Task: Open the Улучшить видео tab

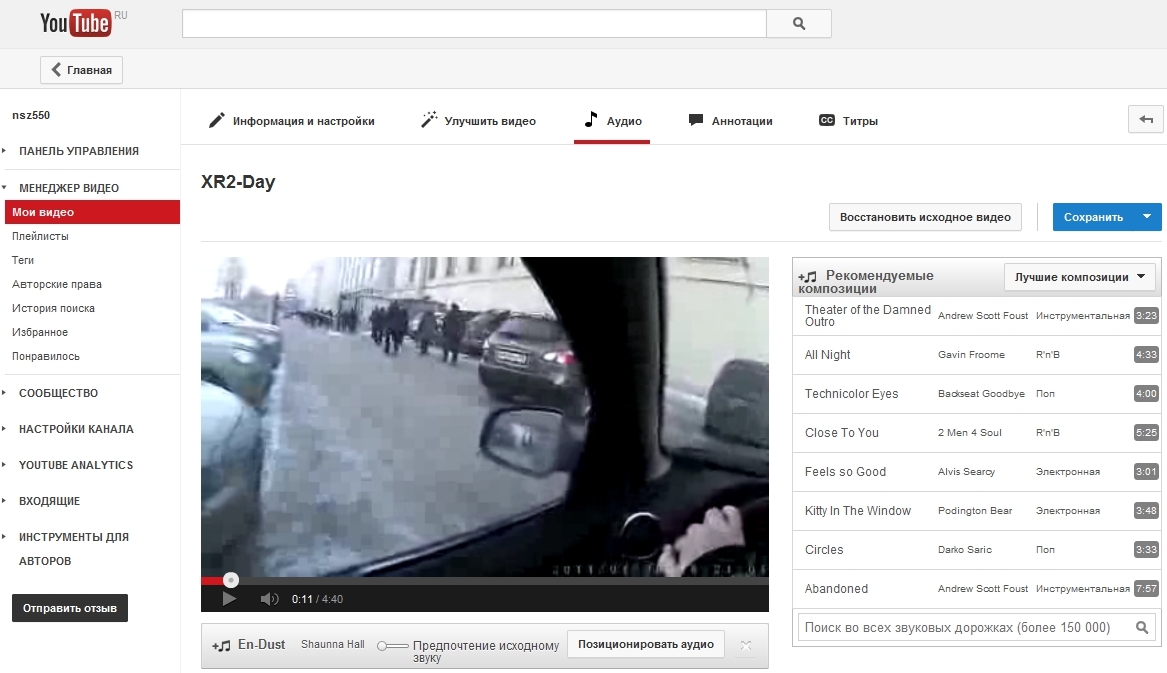Action: 478,121
